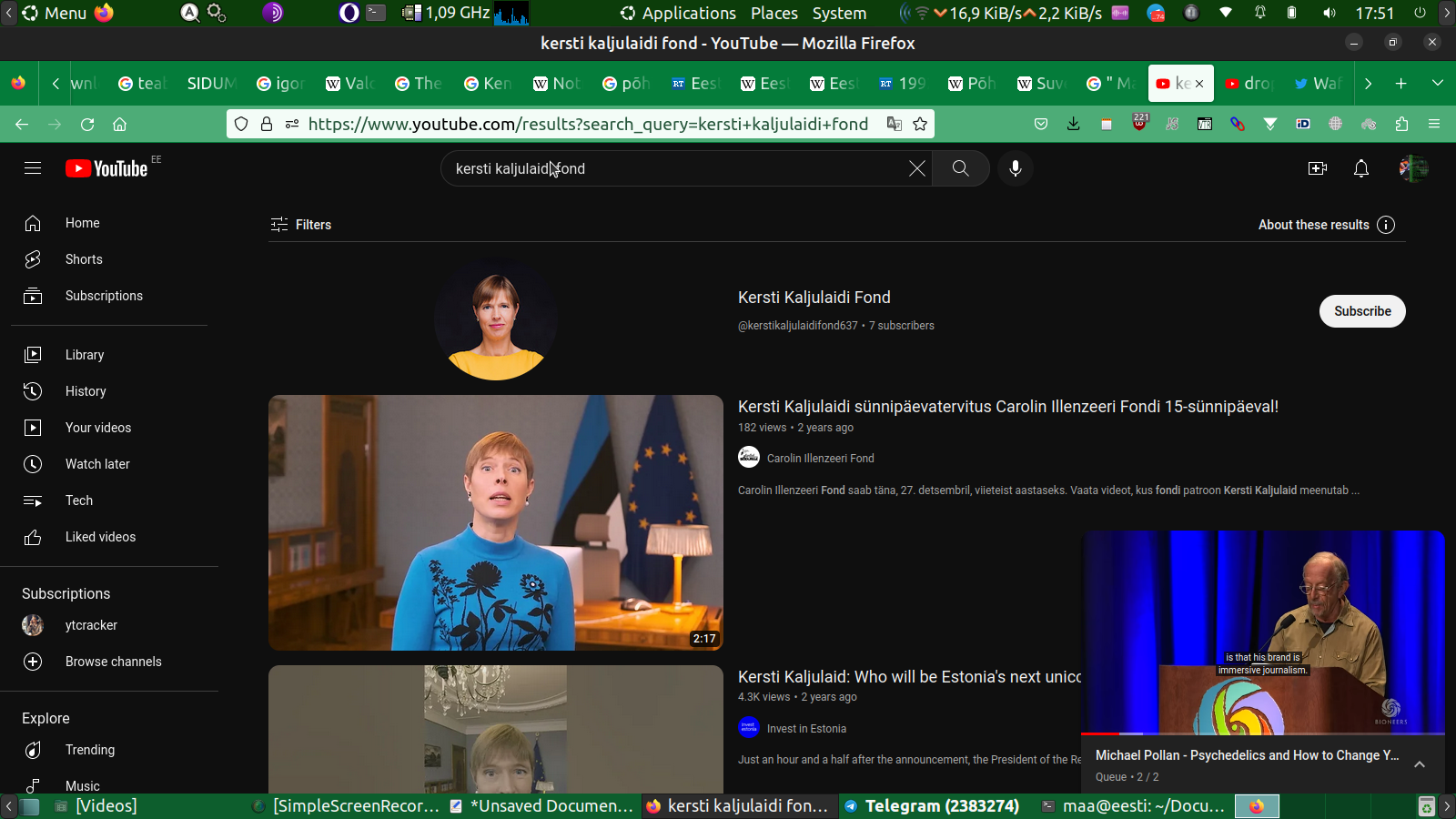The image size is (1456, 819).
Task: Click the Carolin Illenzeeri Fond channel link
Action: coord(820,459)
